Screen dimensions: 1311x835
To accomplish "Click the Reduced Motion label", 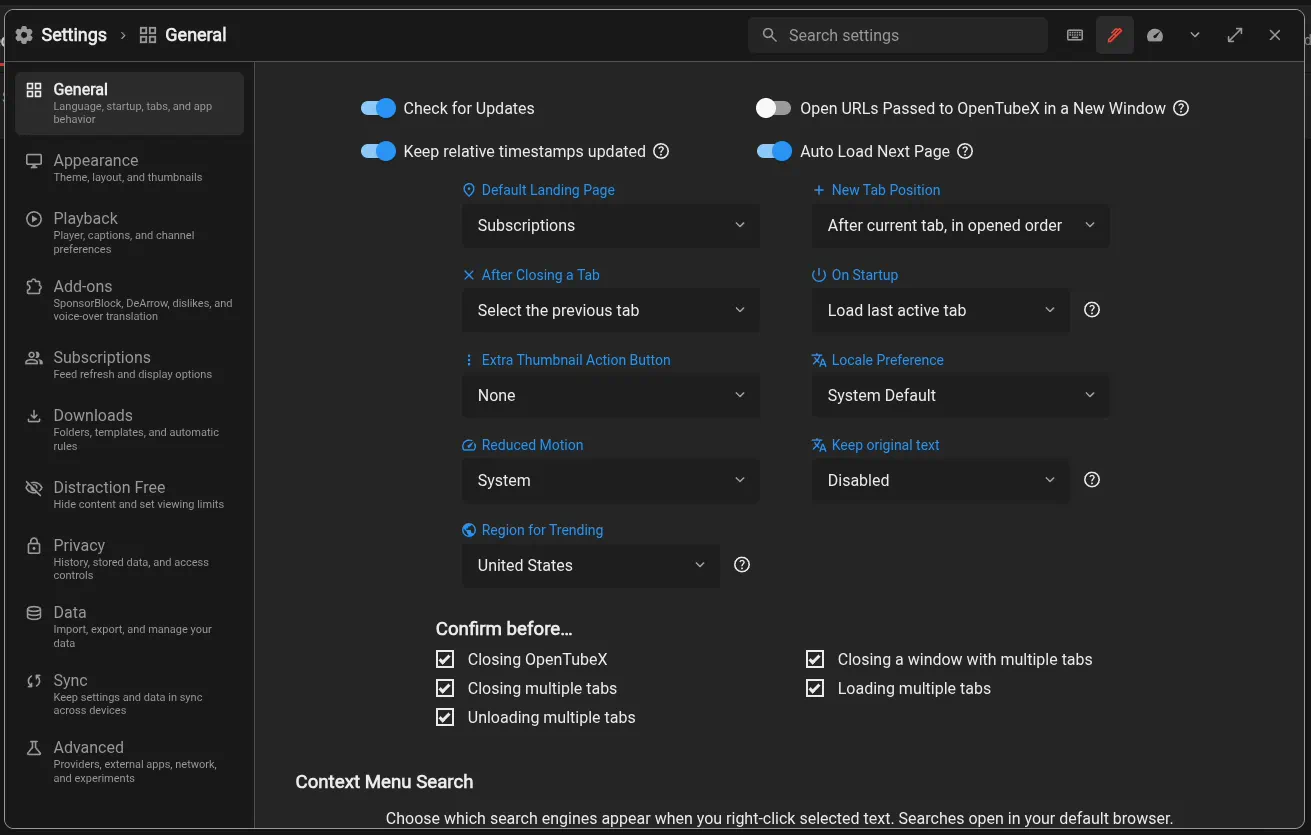I will click(532, 445).
